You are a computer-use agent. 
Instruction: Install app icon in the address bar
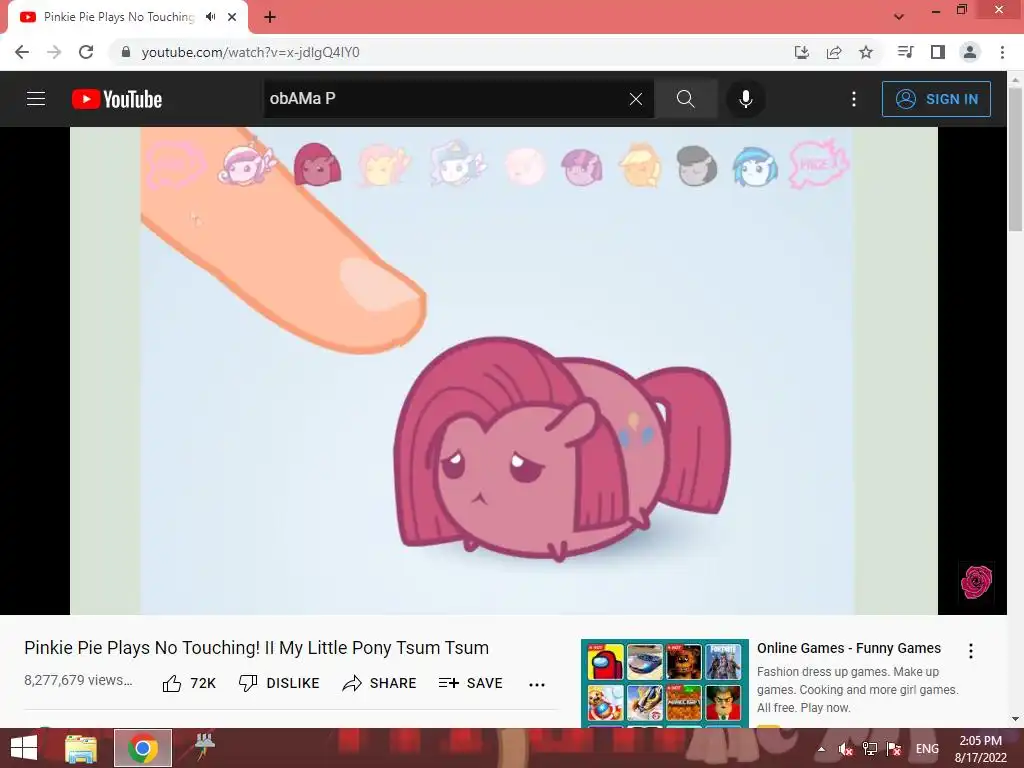tap(801, 52)
